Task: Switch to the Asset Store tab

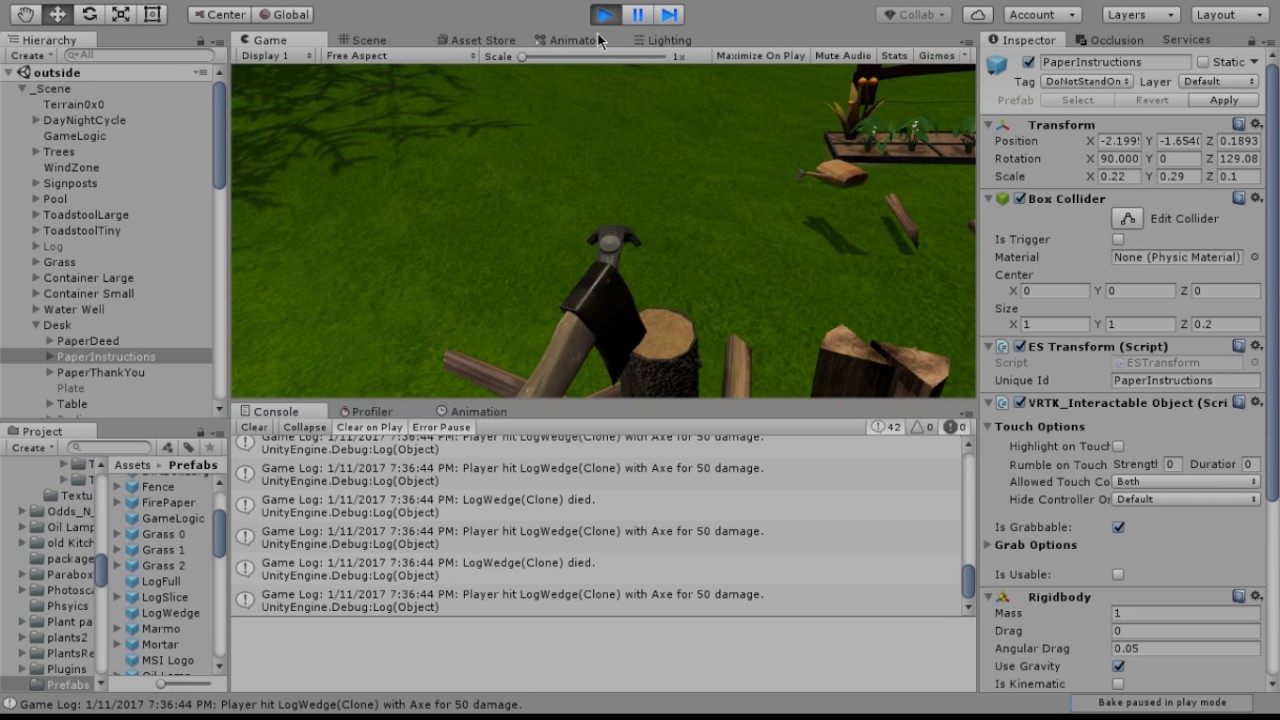Action: (476, 40)
